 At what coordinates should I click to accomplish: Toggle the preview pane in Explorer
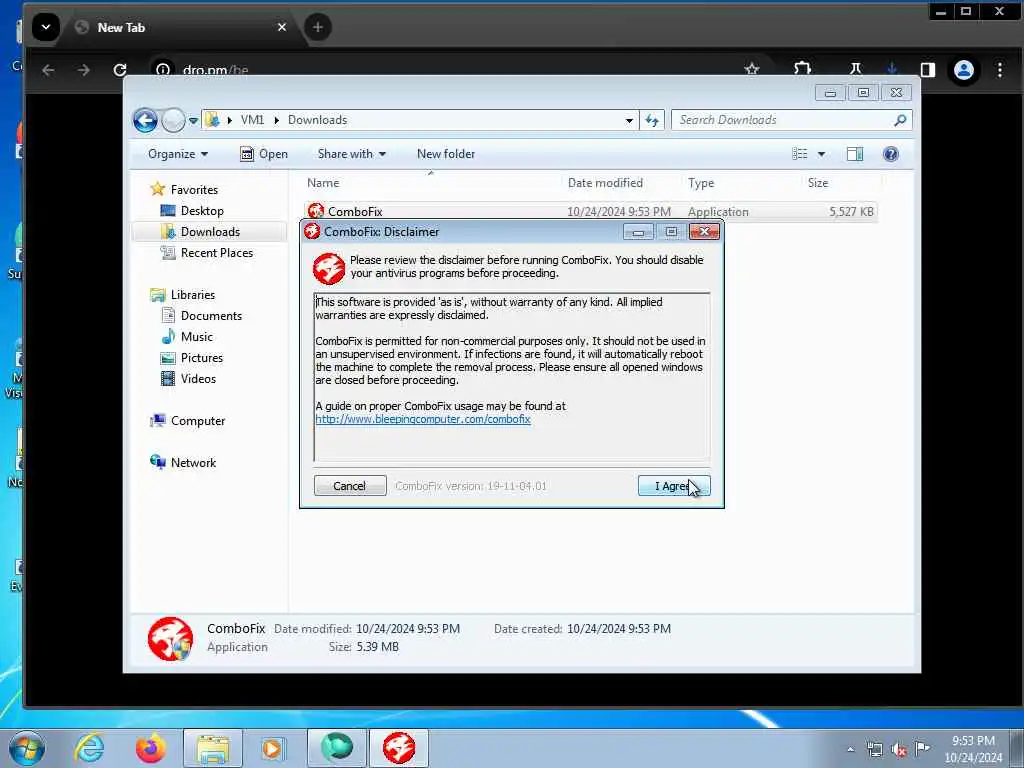[x=855, y=154]
